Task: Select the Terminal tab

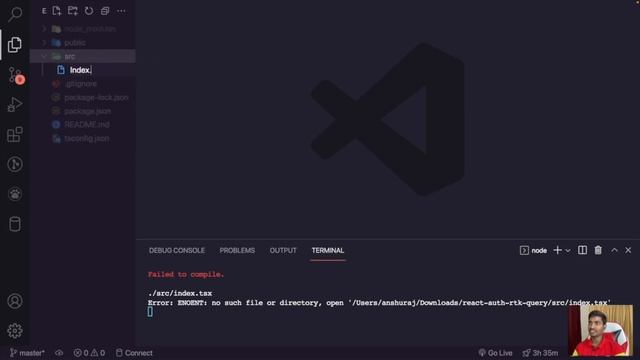Action: pyautogui.click(x=328, y=251)
